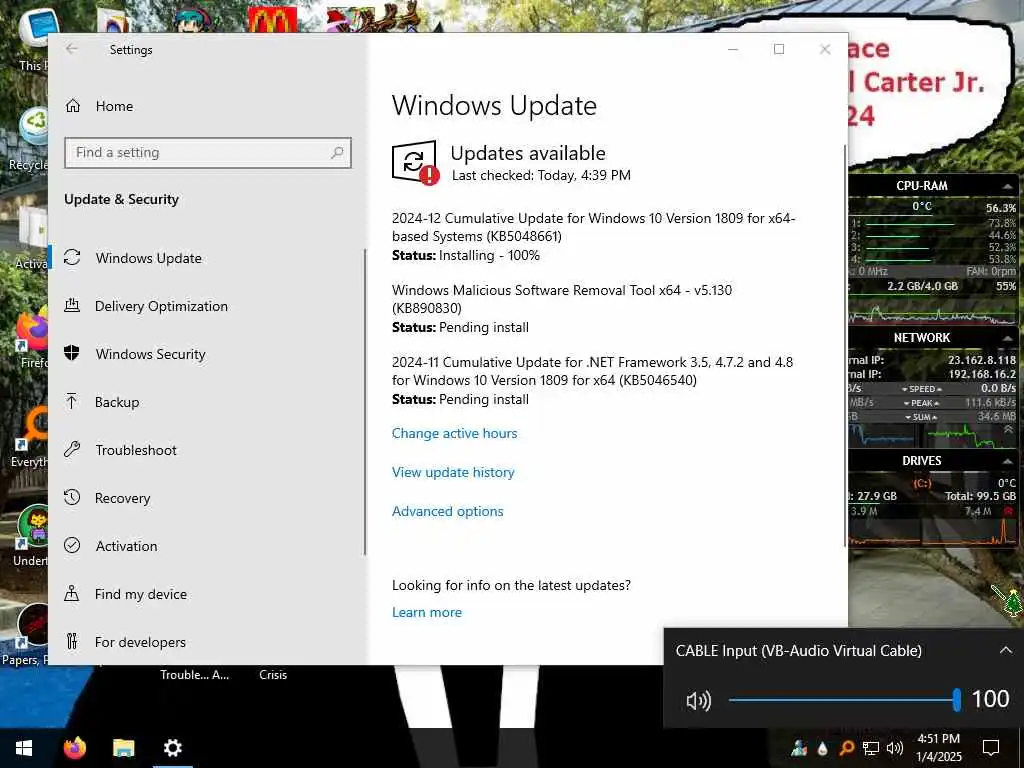Click the Learn more link
The width and height of the screenshot is (1024, 768).
(426, 612)
